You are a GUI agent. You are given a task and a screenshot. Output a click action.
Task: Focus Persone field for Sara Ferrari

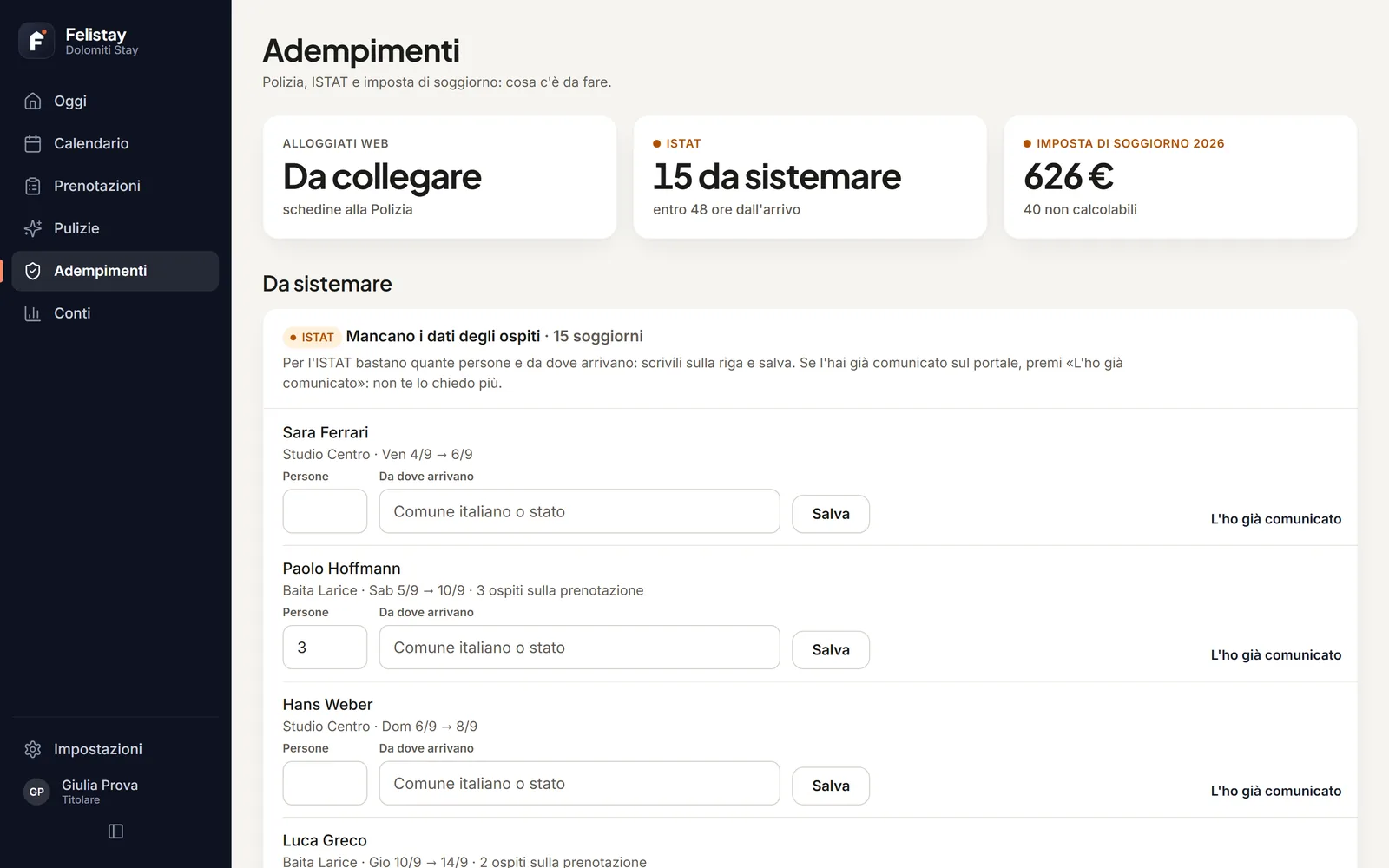pyautogui.click(x=325, y=511)
